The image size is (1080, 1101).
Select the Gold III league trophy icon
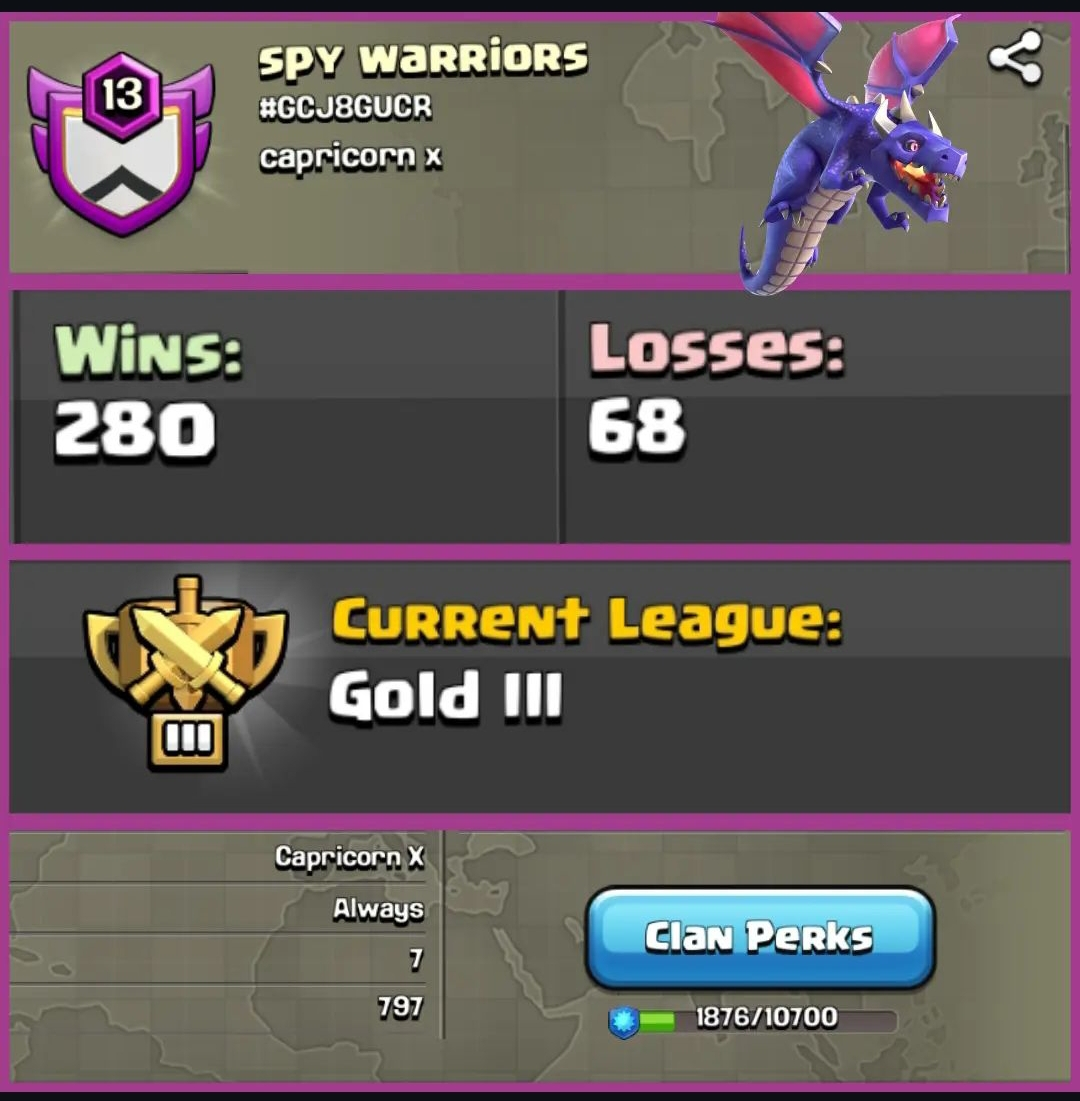pyautogui.click(x=185, y=673)
